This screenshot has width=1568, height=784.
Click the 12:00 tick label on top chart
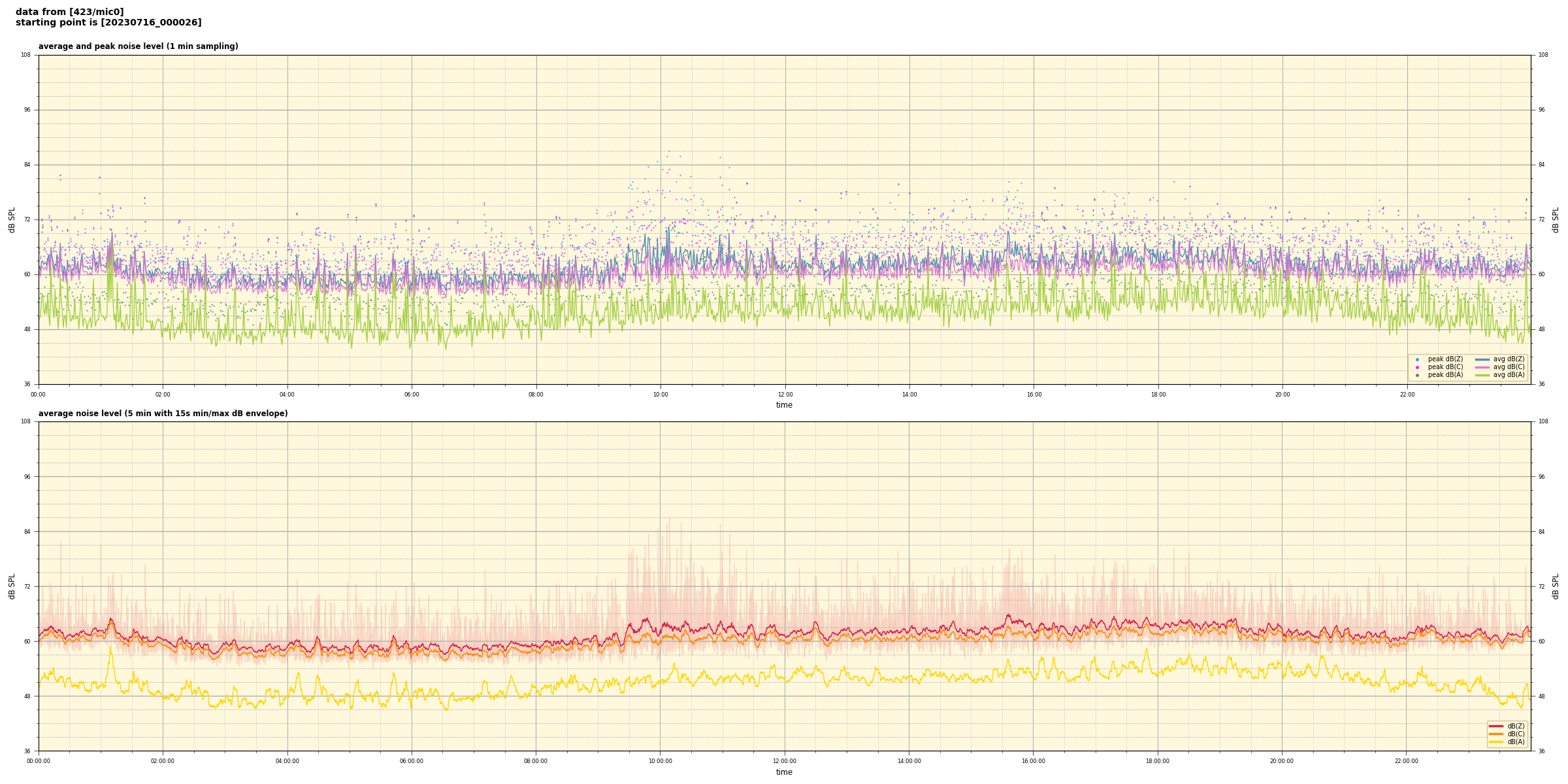tap(785, 395)
